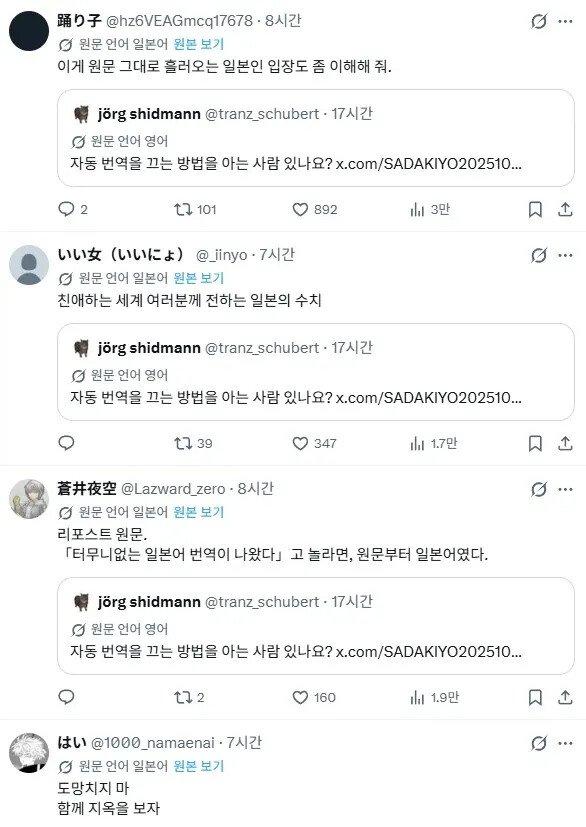Share the 蒼井夜空 post
The height and width of the screenshot is (827, 586).
point(565,697)
